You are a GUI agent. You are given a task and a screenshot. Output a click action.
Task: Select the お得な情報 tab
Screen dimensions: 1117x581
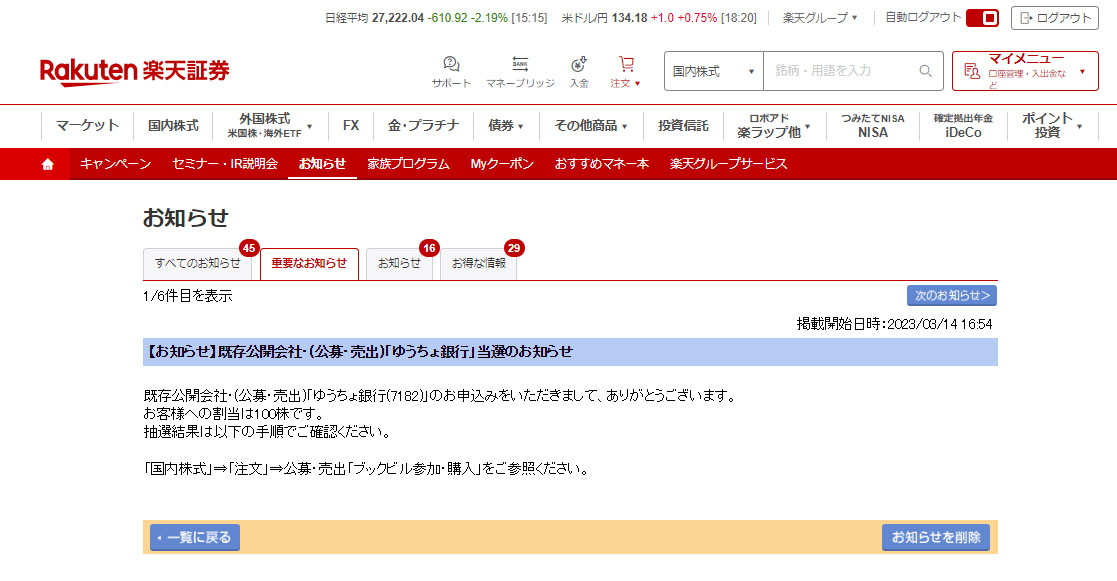point(478,264)
